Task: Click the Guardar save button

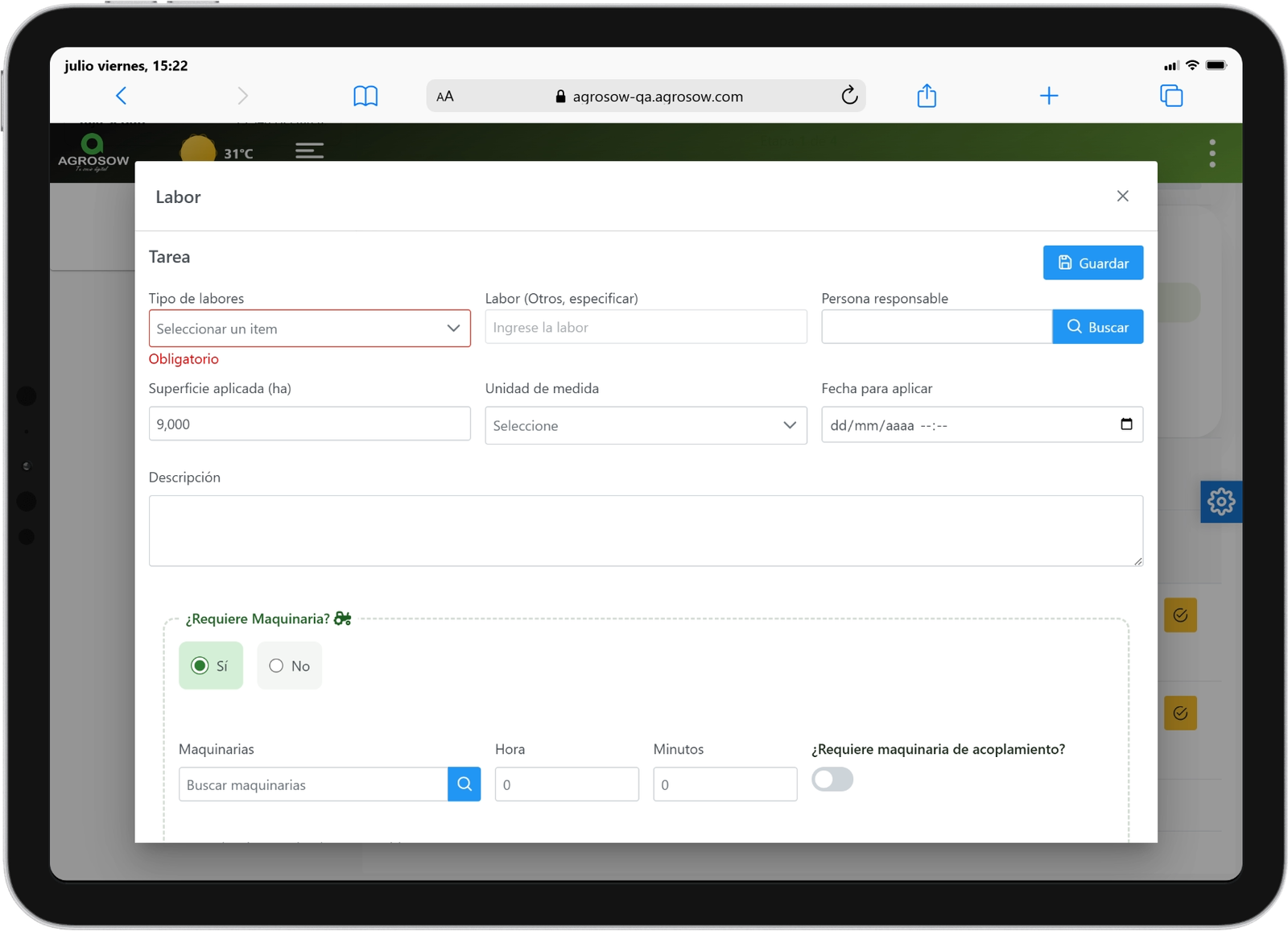Action: [x=1093, y=263]
